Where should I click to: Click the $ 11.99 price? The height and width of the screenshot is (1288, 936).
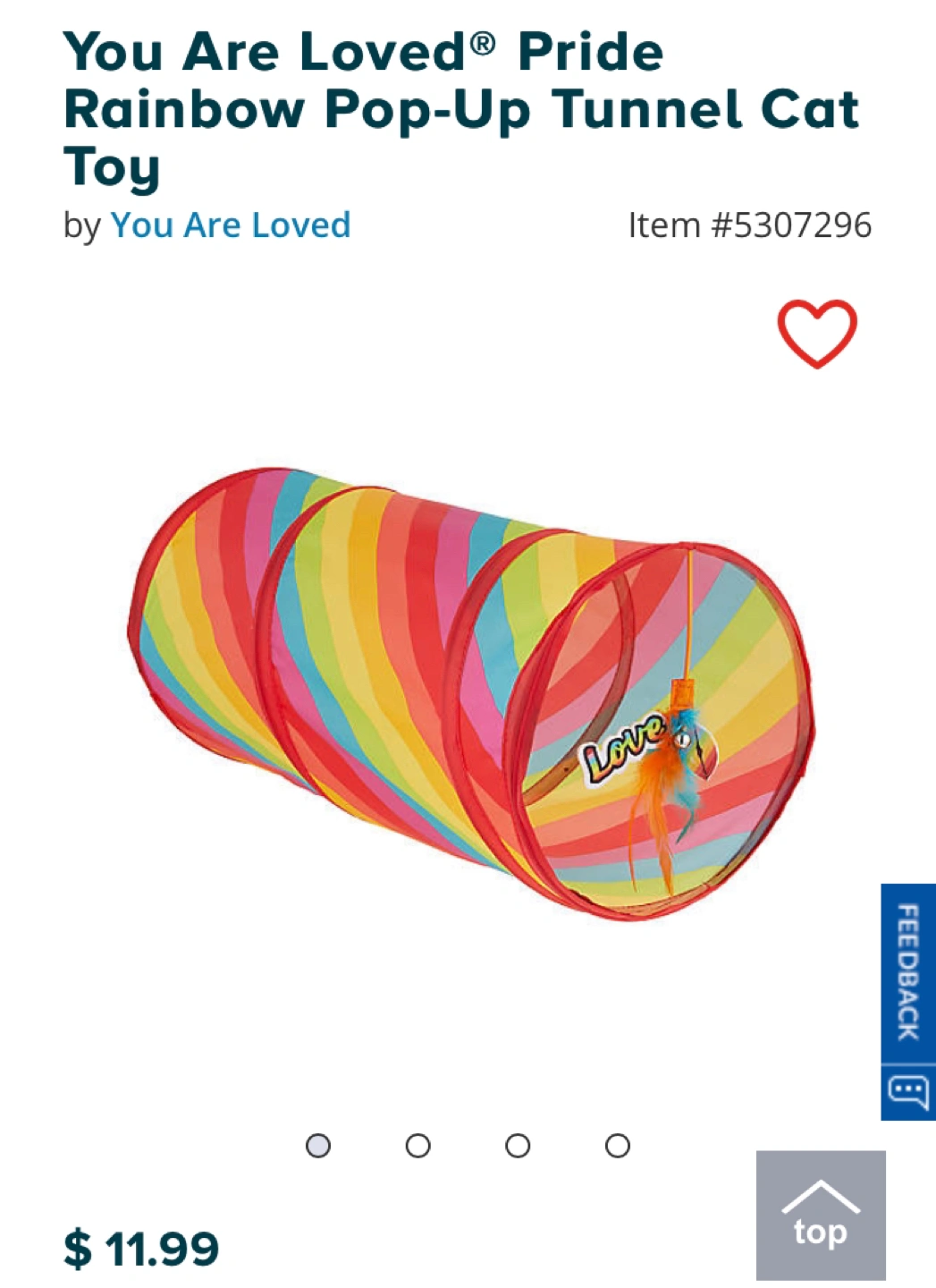point(141,1249)
